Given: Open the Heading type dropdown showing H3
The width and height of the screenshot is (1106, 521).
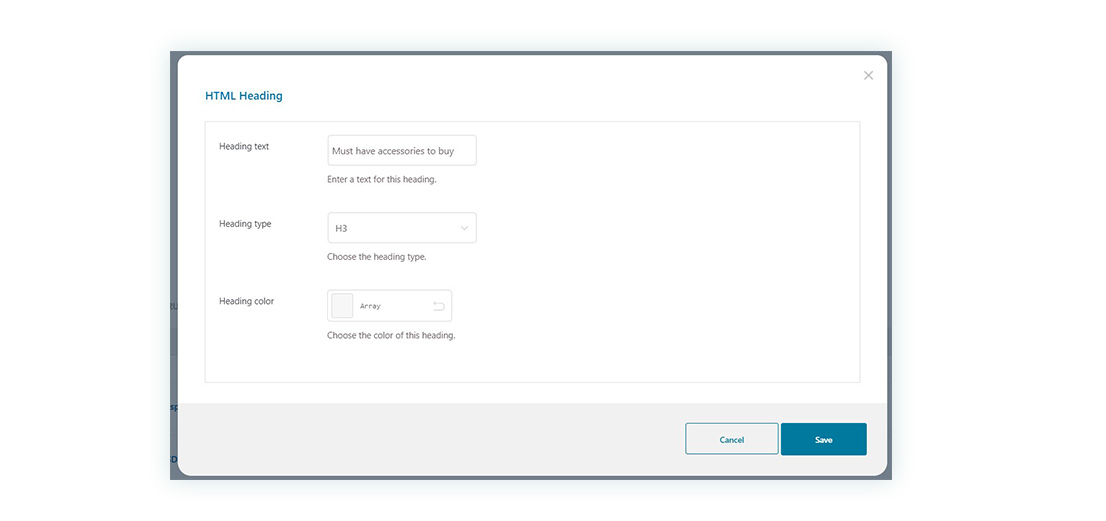Looking at the screenshot, I should 402,228.
